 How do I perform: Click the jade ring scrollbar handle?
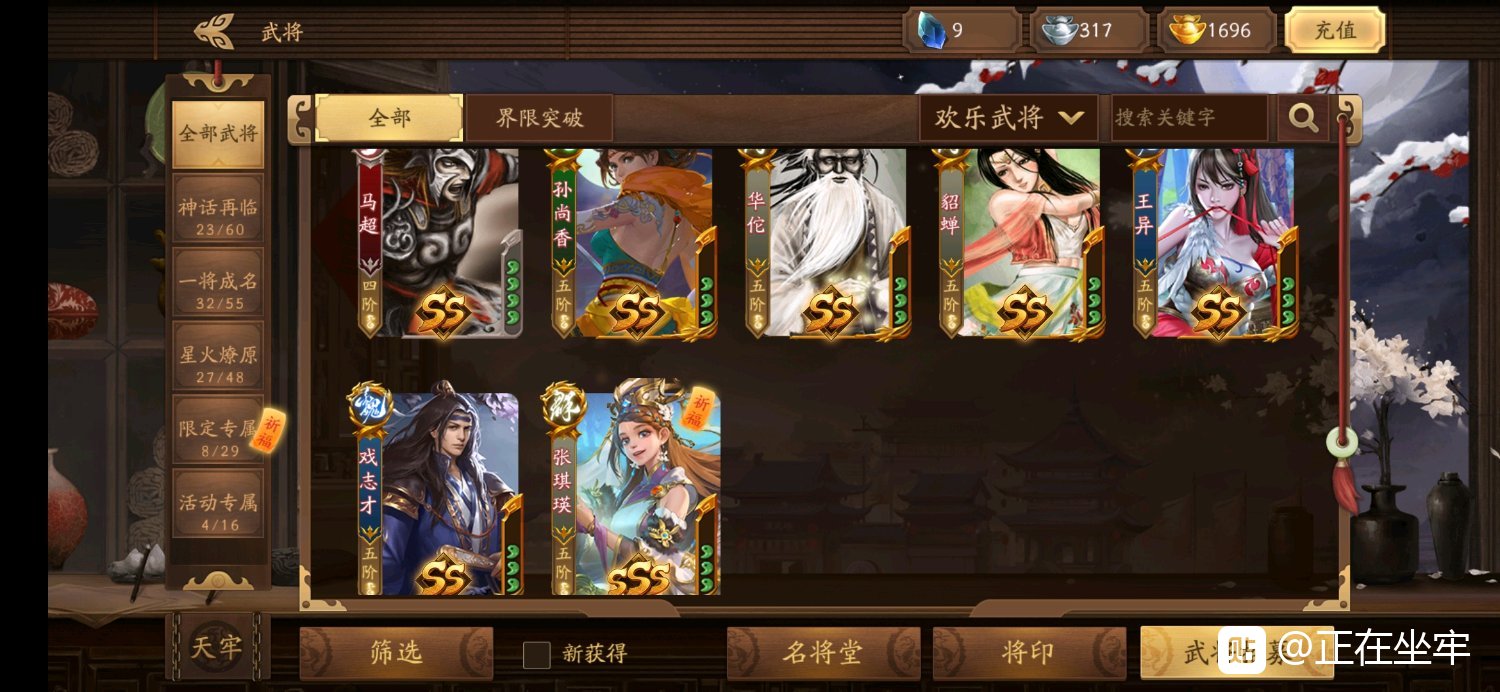pos(1341,440)
